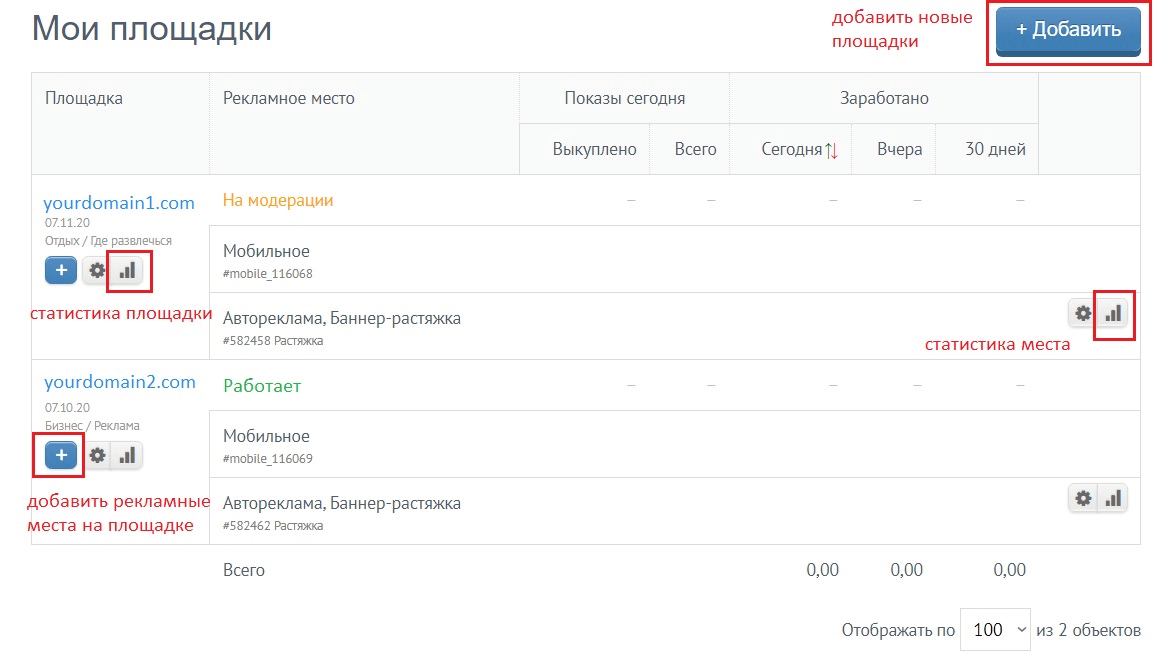1155x655 pixels.
Task: Open settings gear for yourdomain1.com site
Action: (97, 270)
